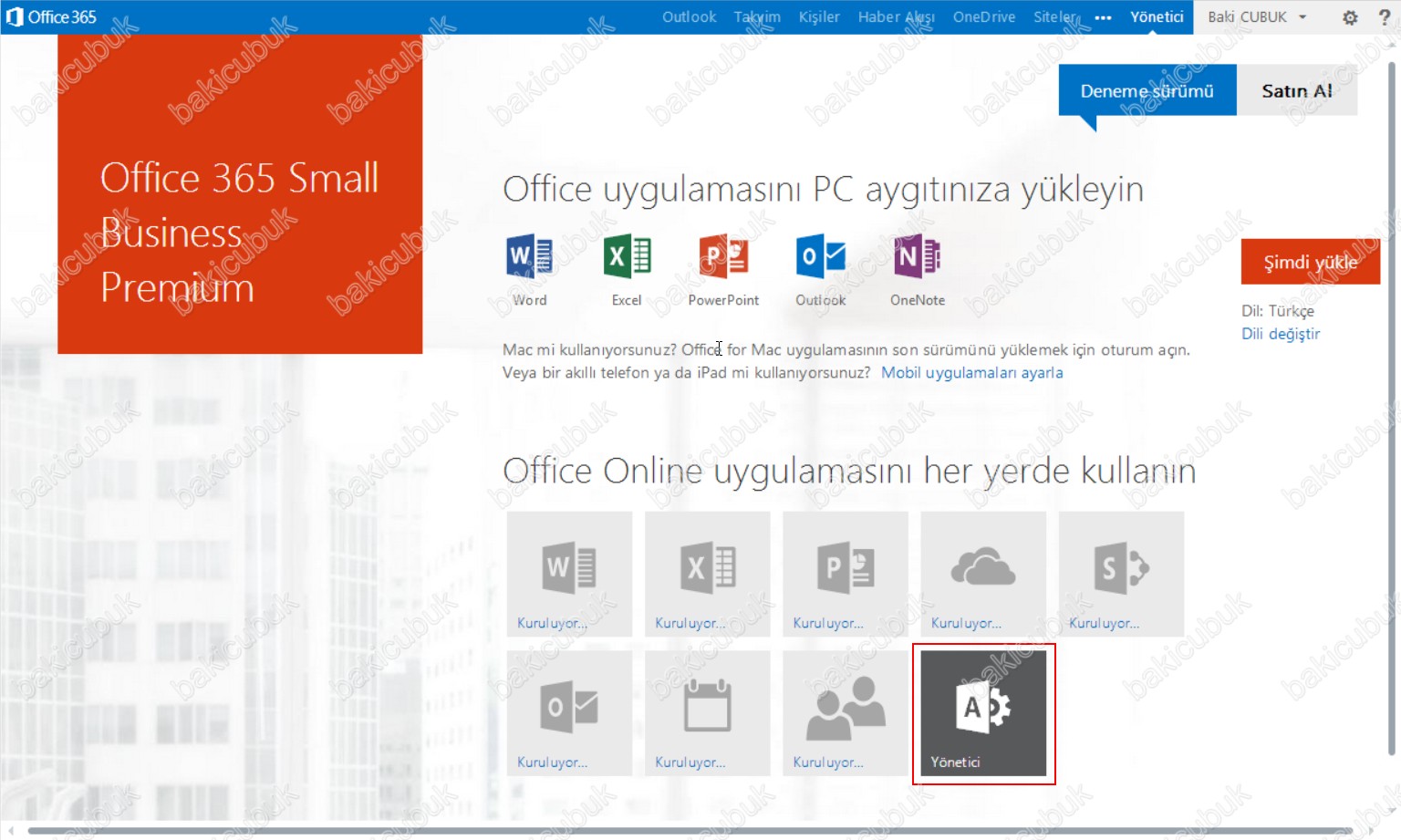Open the Yönetici admin tile
Viewport: 1401px width, 840px height.
click(x=983, y=712)
